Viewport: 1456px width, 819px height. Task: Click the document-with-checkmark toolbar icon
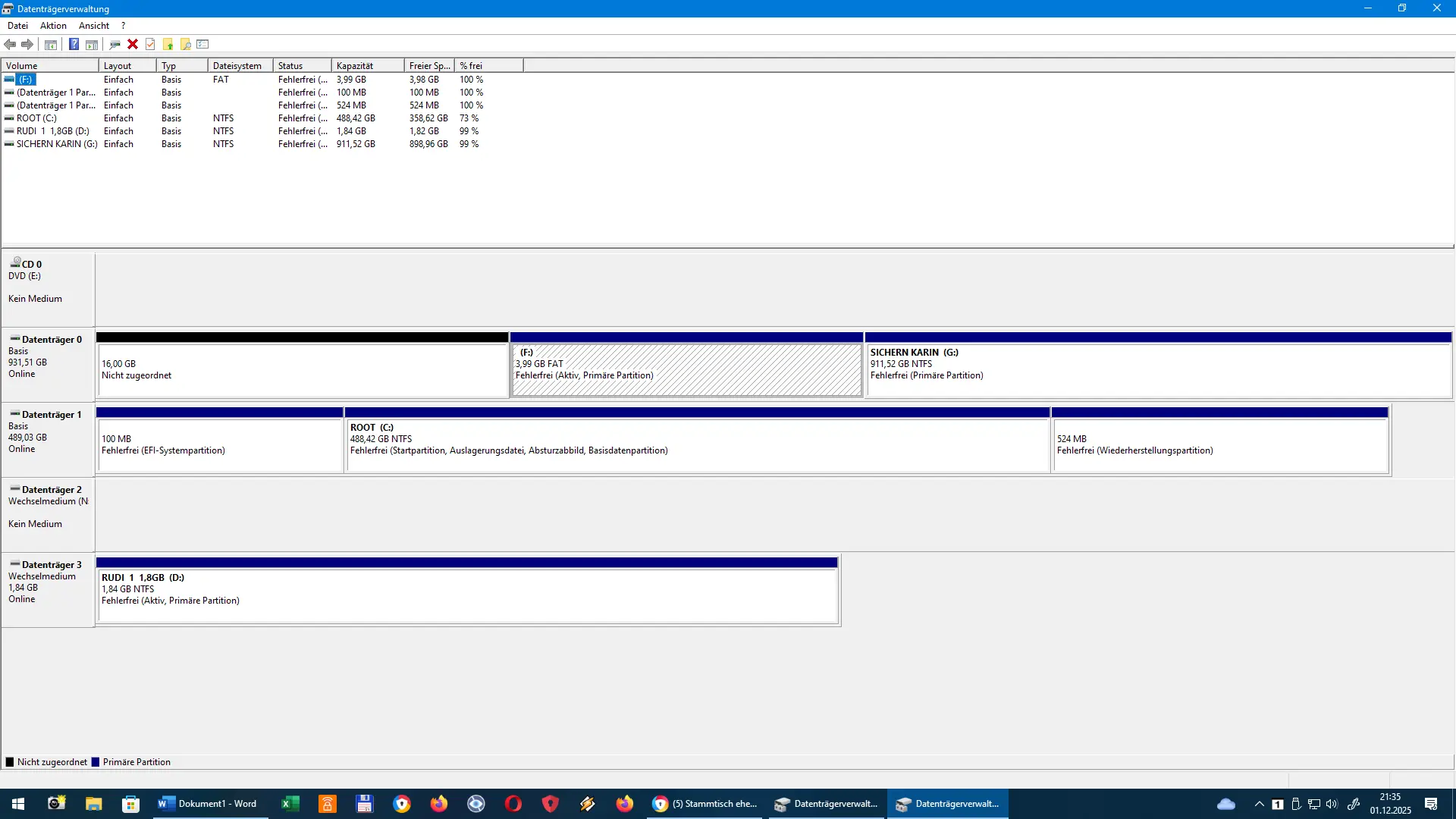coord(149,44)
